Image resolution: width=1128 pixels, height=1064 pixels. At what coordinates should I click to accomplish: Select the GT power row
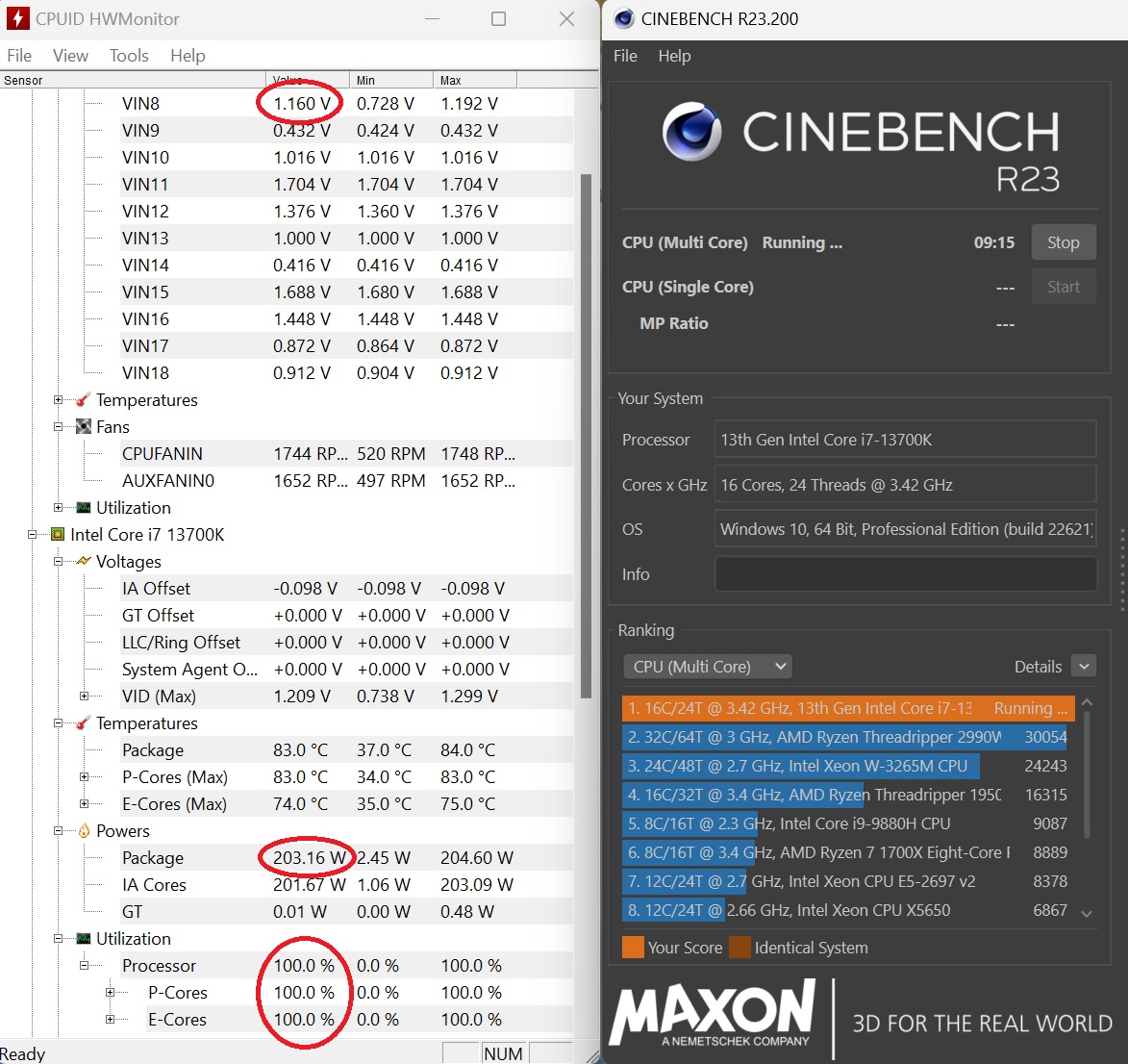347,911
